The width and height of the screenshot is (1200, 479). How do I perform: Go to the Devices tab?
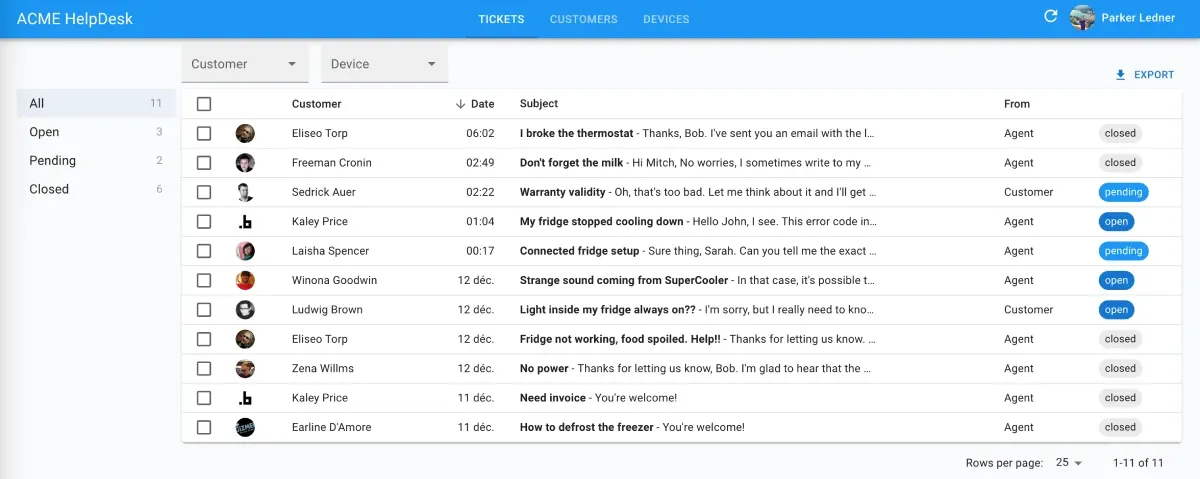(x=666, y=19)
